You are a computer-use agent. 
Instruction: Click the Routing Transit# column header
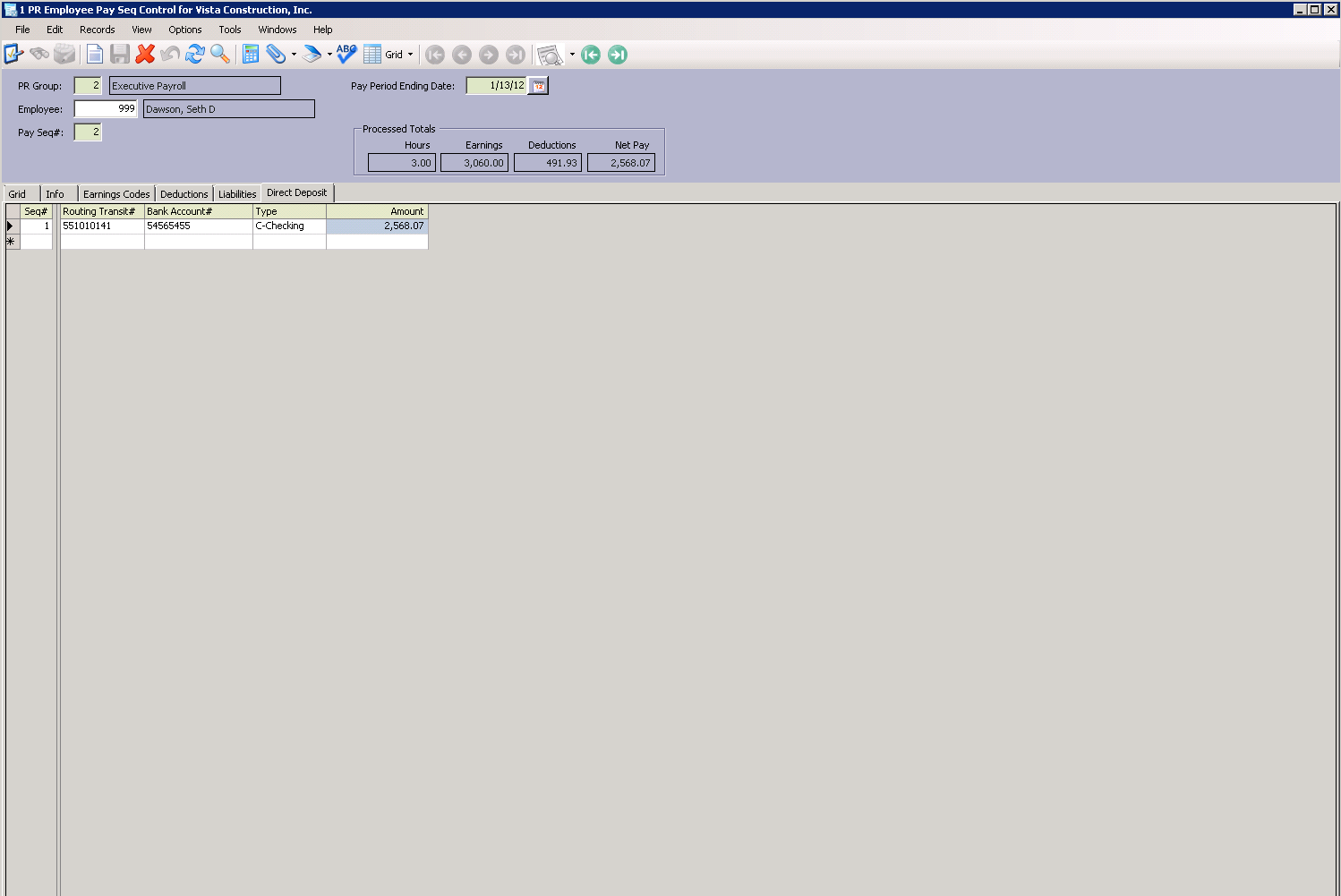(102, 211)
